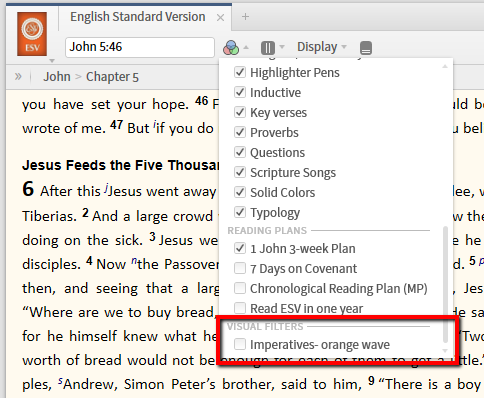Click Chapter 5 in the breadcrumb
The image size is (484, 398).
pyautogui.click(x=112, y=77)
